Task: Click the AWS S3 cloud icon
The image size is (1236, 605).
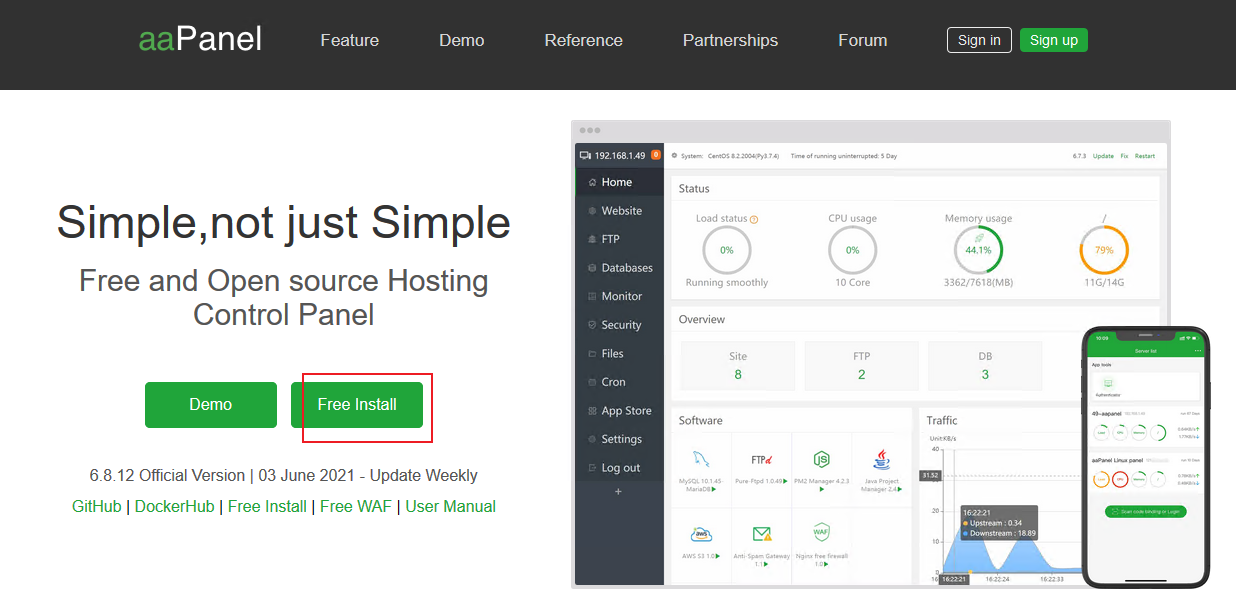Action: 701,533
